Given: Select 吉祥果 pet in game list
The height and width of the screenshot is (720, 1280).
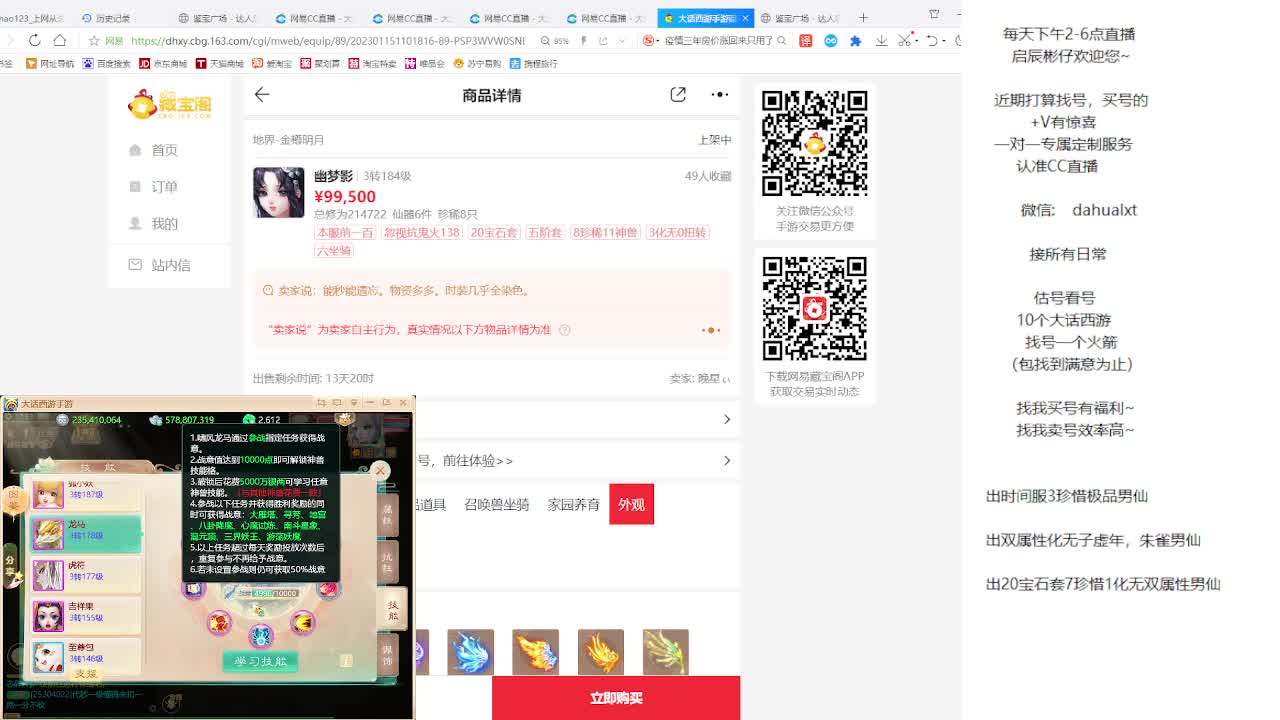Looking at the screenshot, I should click(x=86, y=615).
